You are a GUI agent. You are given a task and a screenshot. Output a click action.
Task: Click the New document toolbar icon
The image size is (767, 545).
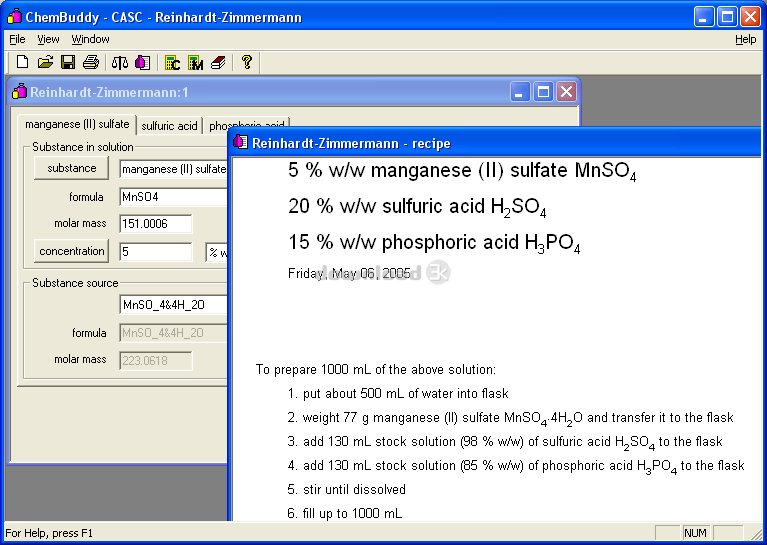(23, 62)
